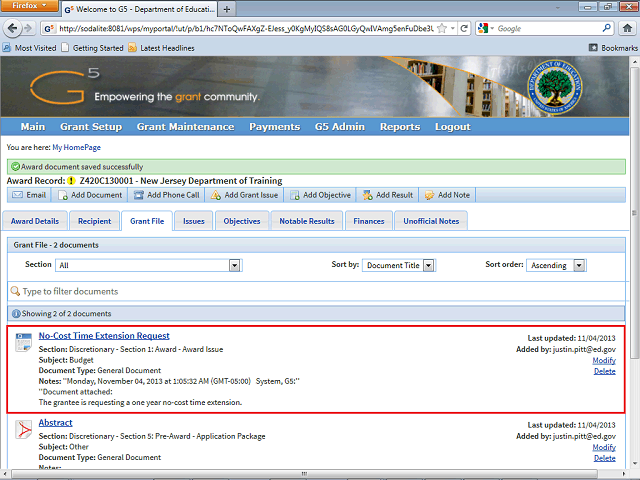640x480 pixels.
Task: Click the Type to filter documents field
Action: 316,291
